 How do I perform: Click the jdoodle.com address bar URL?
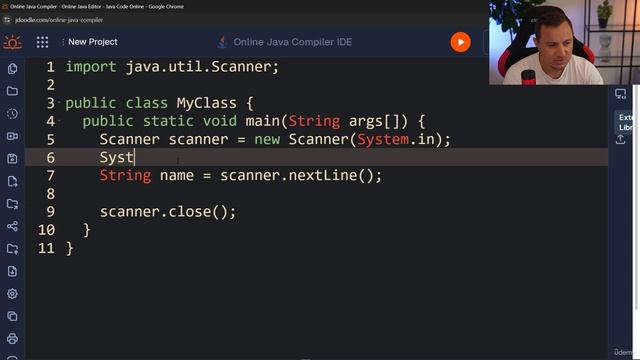59,20
